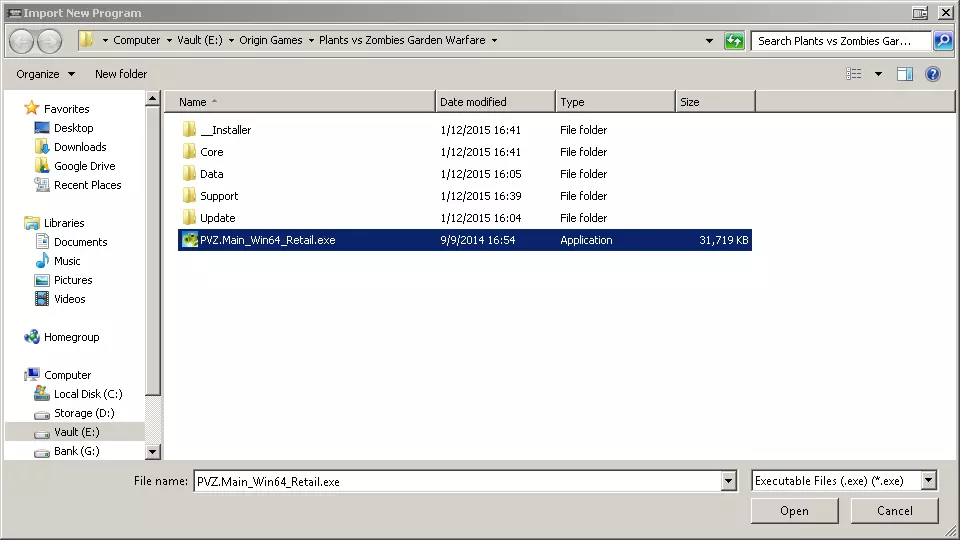Select the Pictures library icon
960x540 pixels.
coord(42,280)
